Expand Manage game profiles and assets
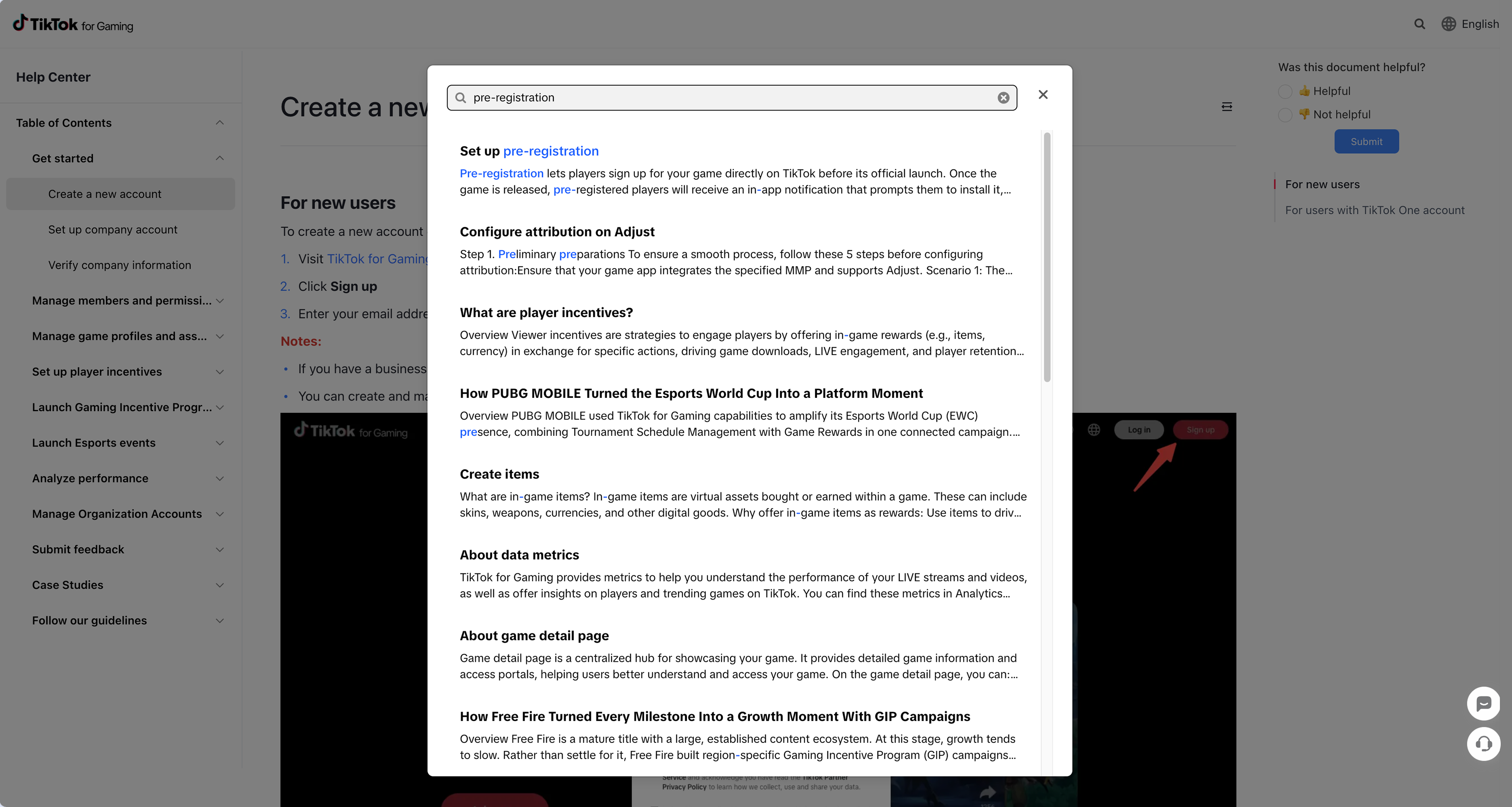 tap(220, 336)
